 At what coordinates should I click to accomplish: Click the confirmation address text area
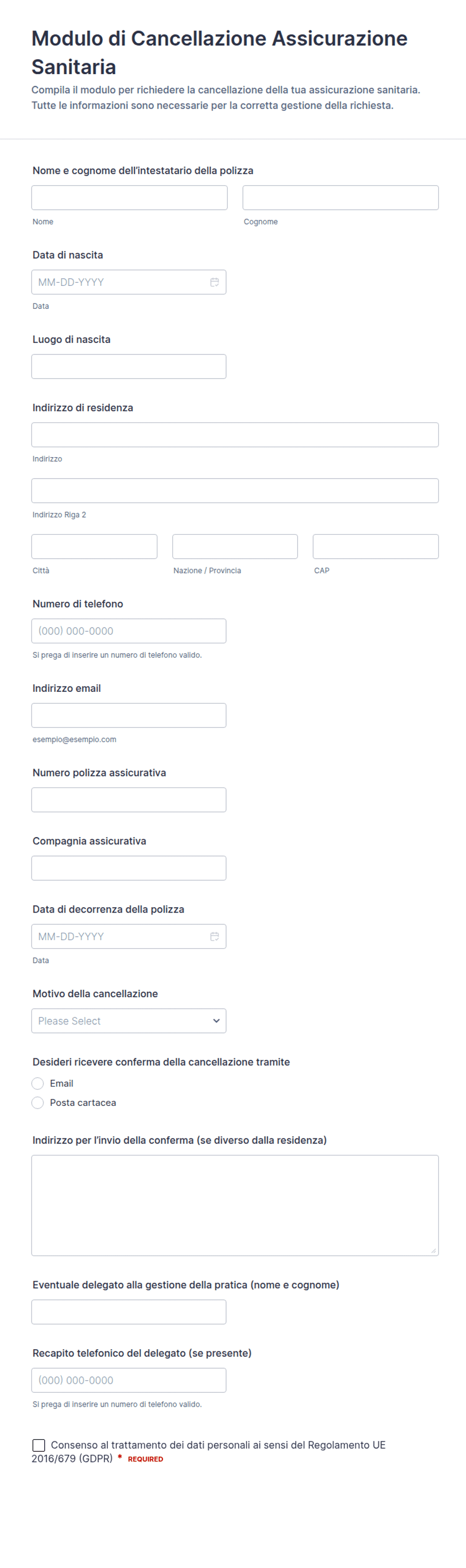(x=235, y=1205)
